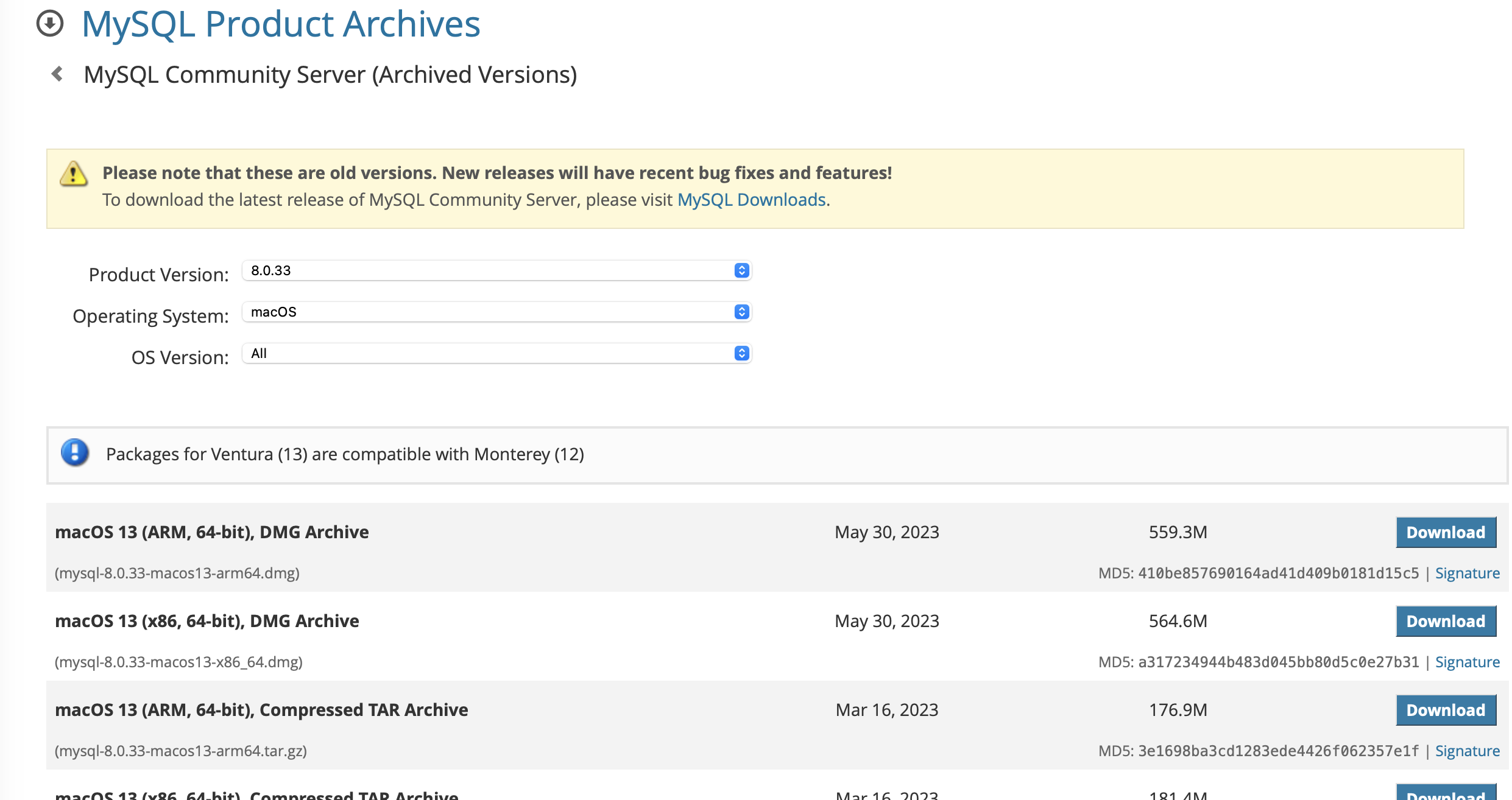Screen dimensions: 1512x800
Task: Open Signature link for arm64.dmg
Action: (x=1467, y=574)
